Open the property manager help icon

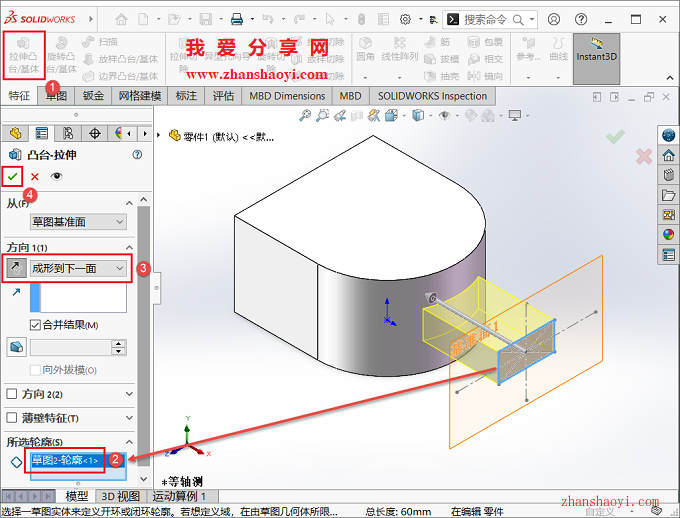click(x=137, y=155)
